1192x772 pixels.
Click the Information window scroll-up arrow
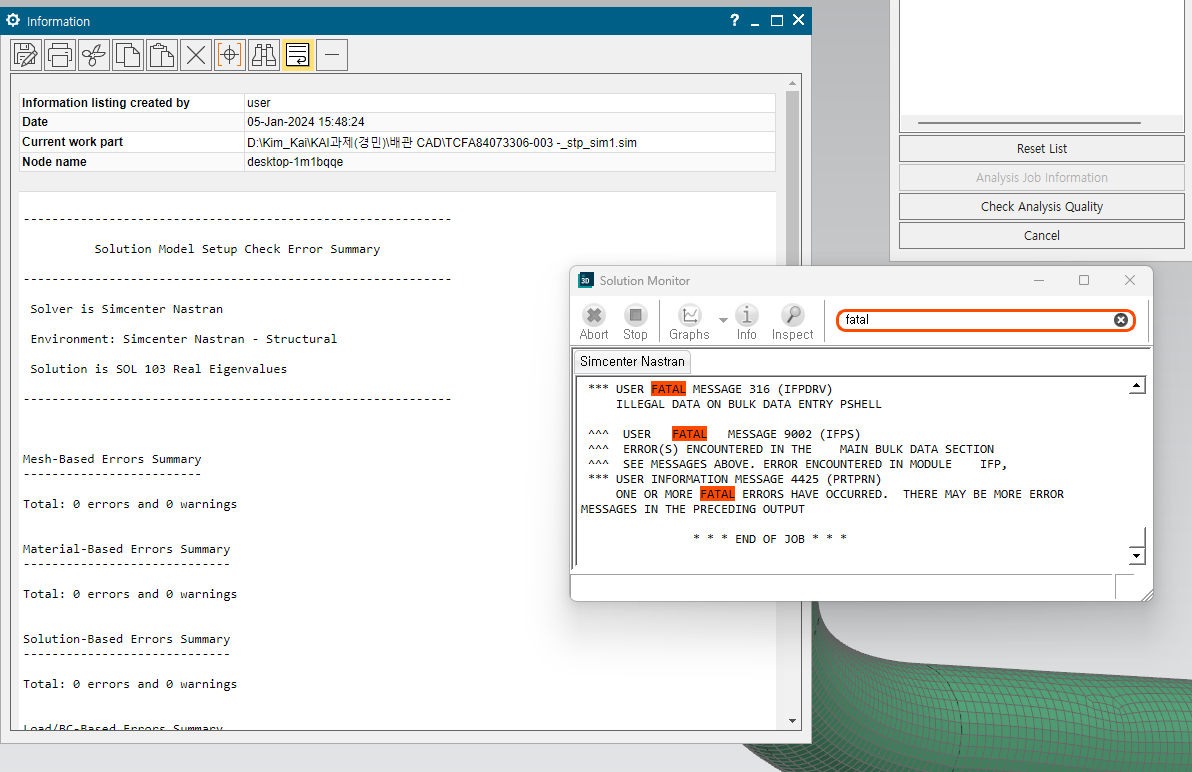pyautogui.click(x=792, y=83)
